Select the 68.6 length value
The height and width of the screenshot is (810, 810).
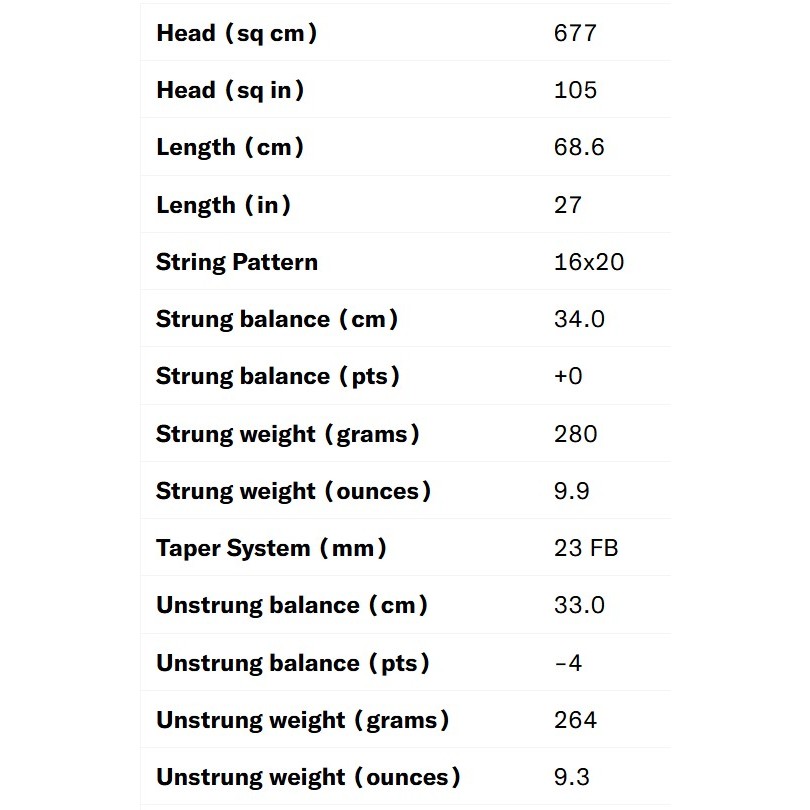tap(579, 147)
